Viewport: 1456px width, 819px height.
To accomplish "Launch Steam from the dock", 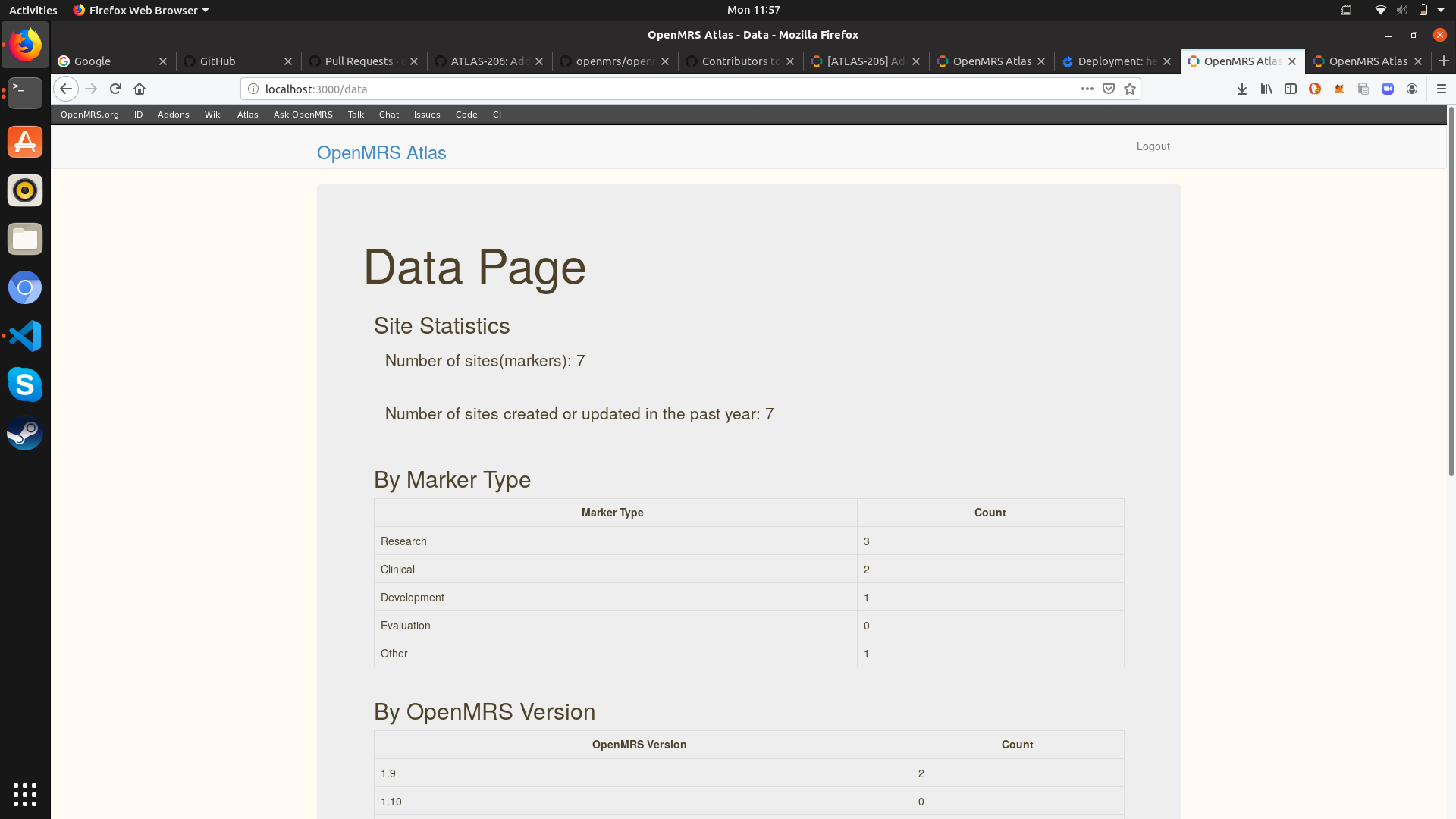I will click(x=25, y=433).
